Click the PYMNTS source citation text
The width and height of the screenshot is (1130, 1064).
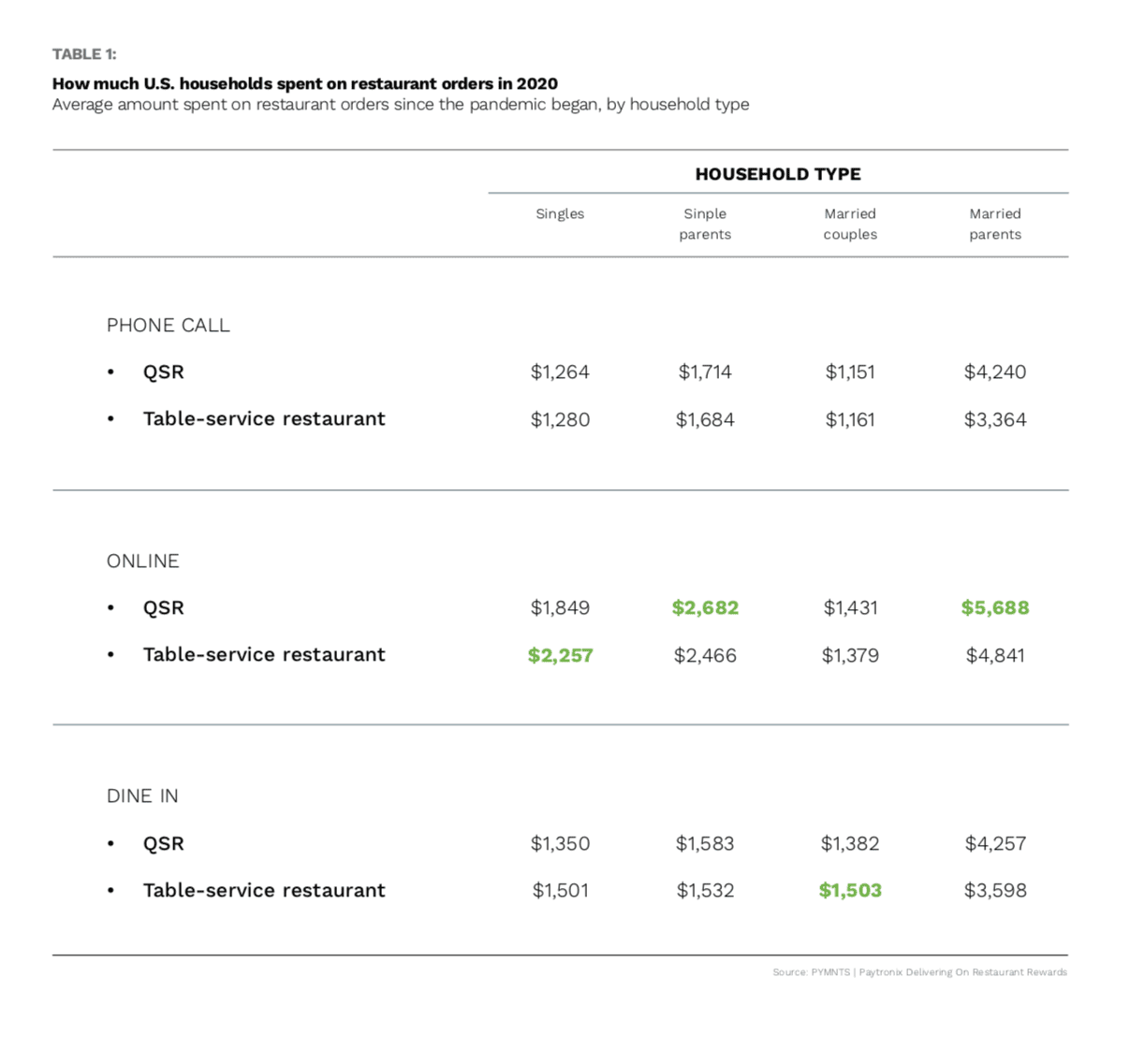[919, 972]
